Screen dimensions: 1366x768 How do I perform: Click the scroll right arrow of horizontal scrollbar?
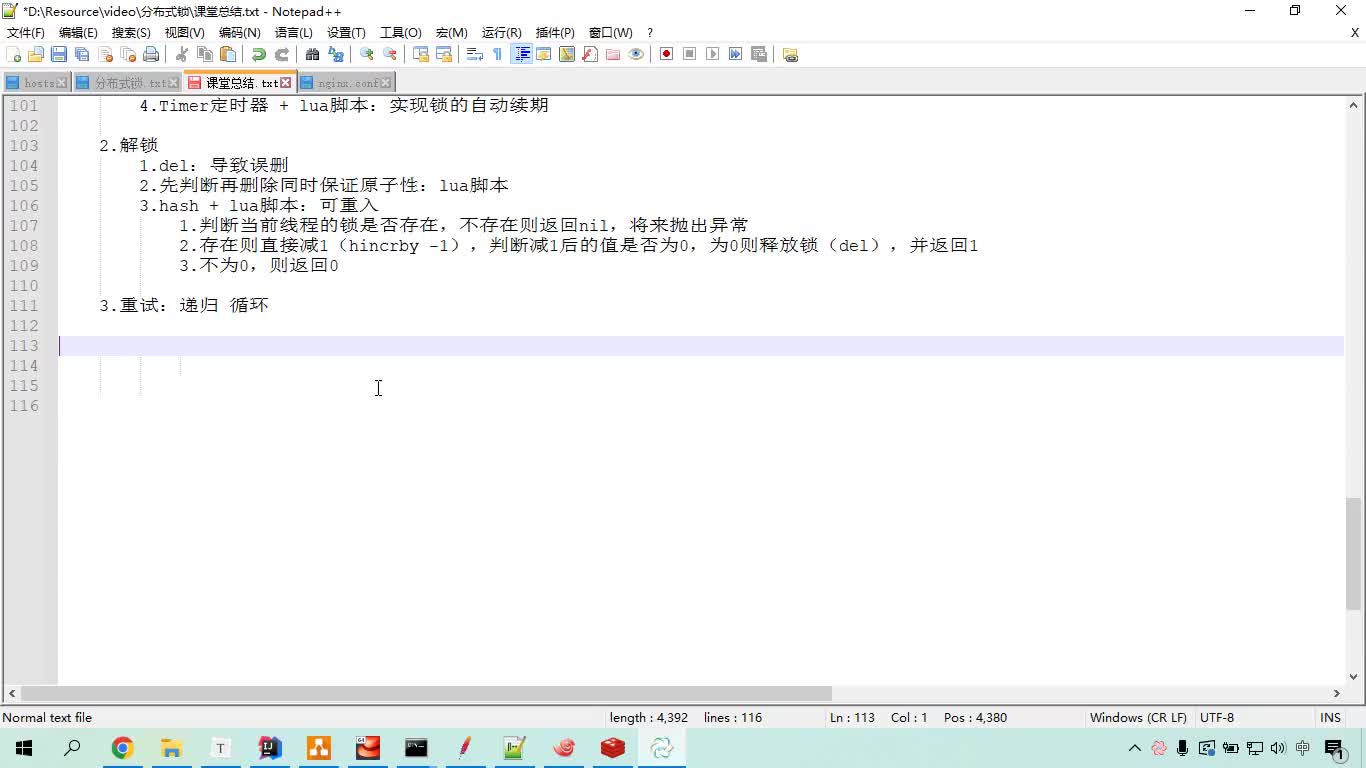tap(1336, 693)
